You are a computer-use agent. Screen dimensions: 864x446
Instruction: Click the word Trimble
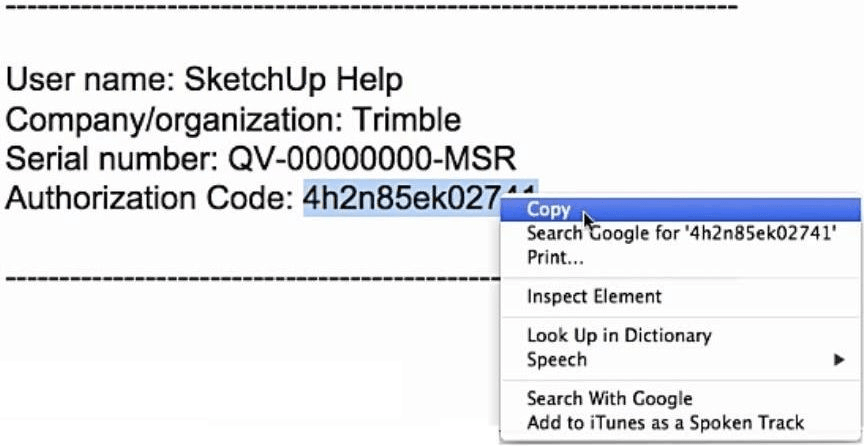tap(406, 120)
